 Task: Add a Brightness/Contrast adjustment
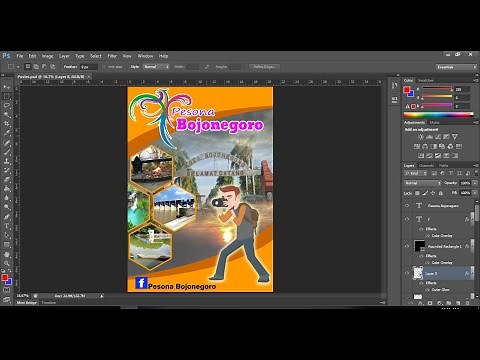421,137
